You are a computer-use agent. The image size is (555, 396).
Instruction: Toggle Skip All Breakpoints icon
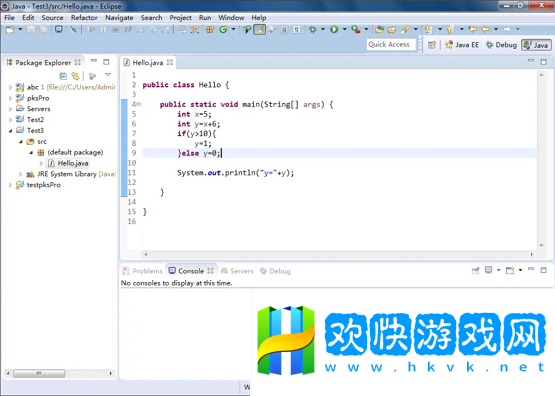74,30
